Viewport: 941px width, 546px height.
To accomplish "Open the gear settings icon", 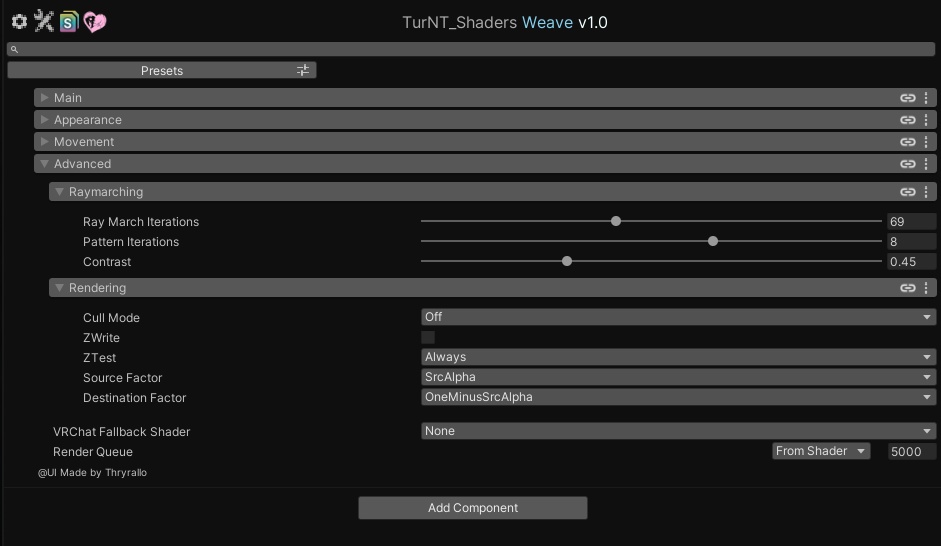I will (19, 22).
